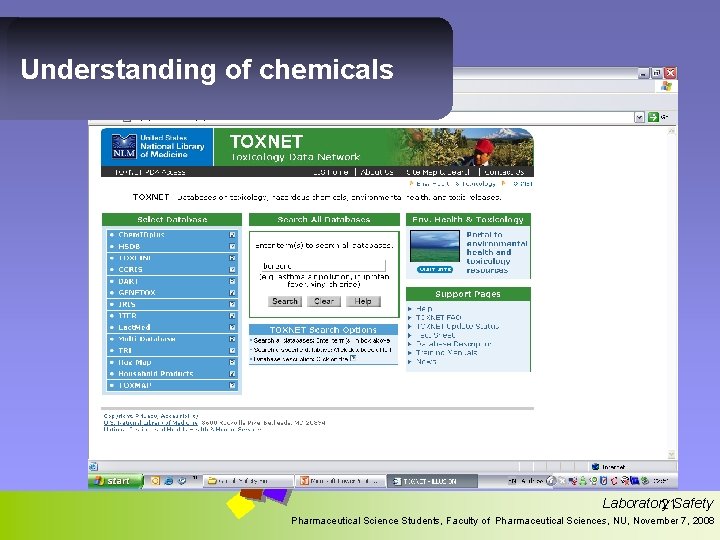Open the info icon beside TOXLINE
Image resolution: width=720 pixels, height=540 pixels.
pyautogui.click(x=232, y=258)
